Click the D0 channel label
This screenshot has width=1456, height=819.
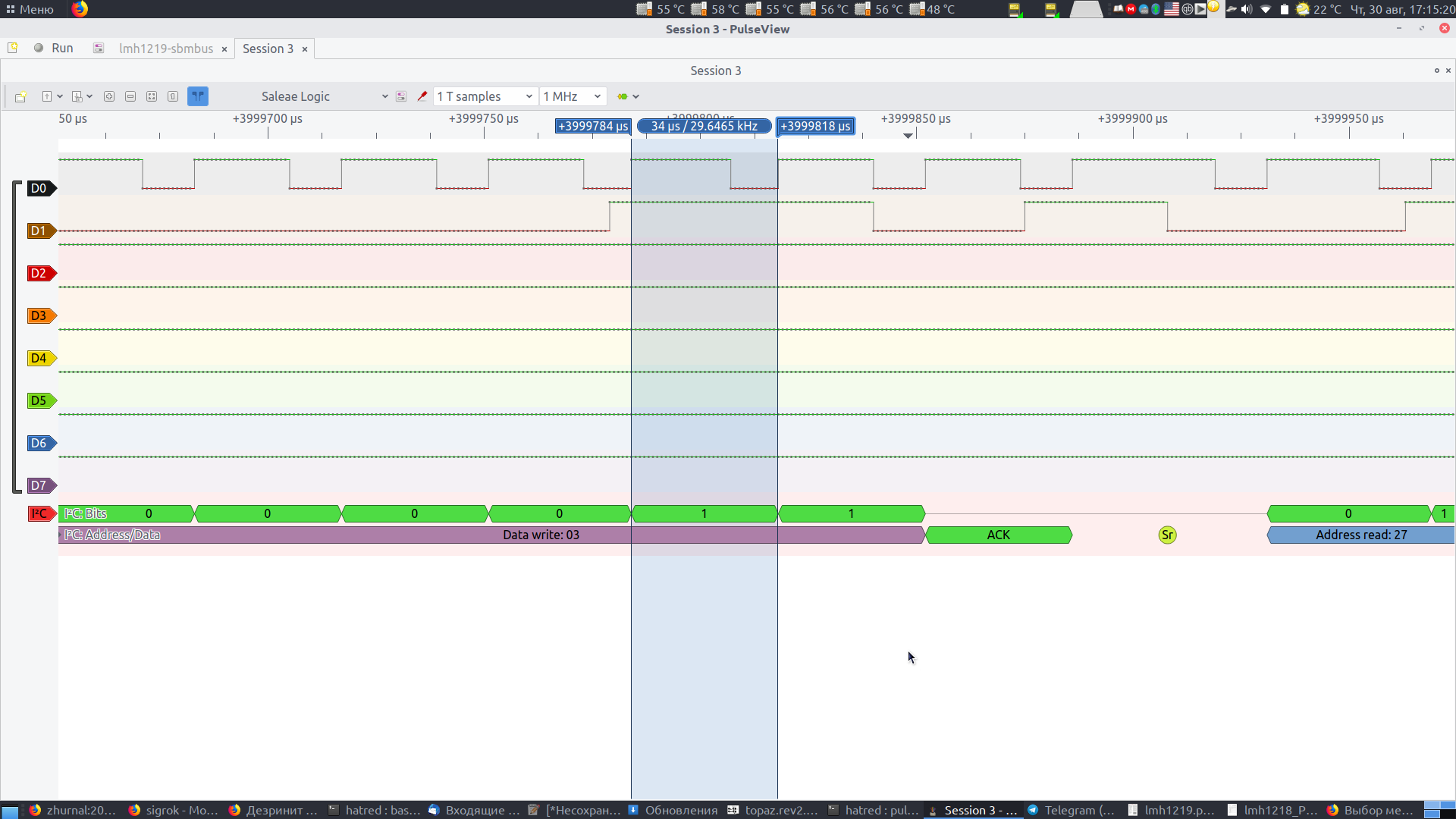click(x=41, y=188)
